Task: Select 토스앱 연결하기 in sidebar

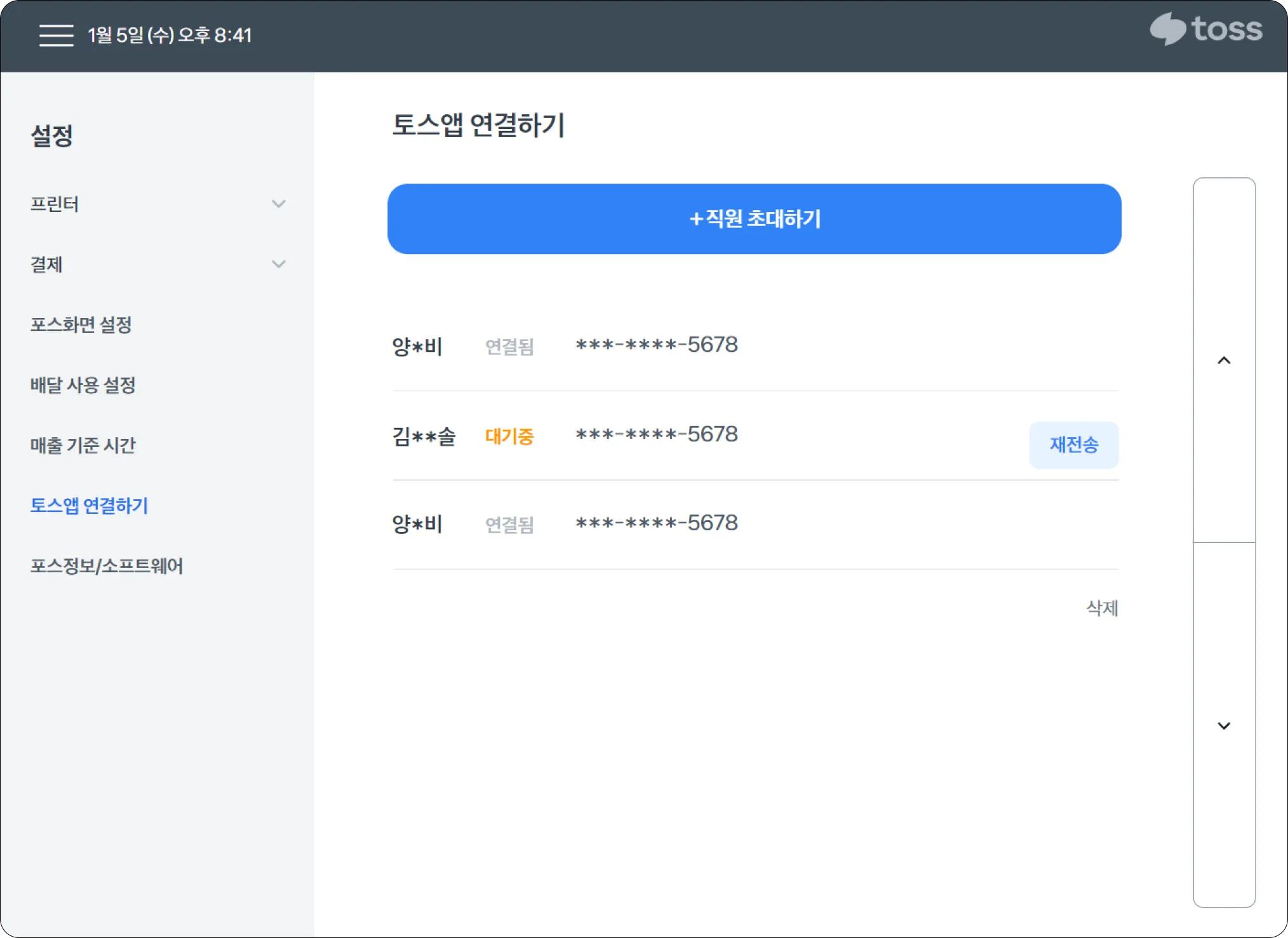Action: 89,506
